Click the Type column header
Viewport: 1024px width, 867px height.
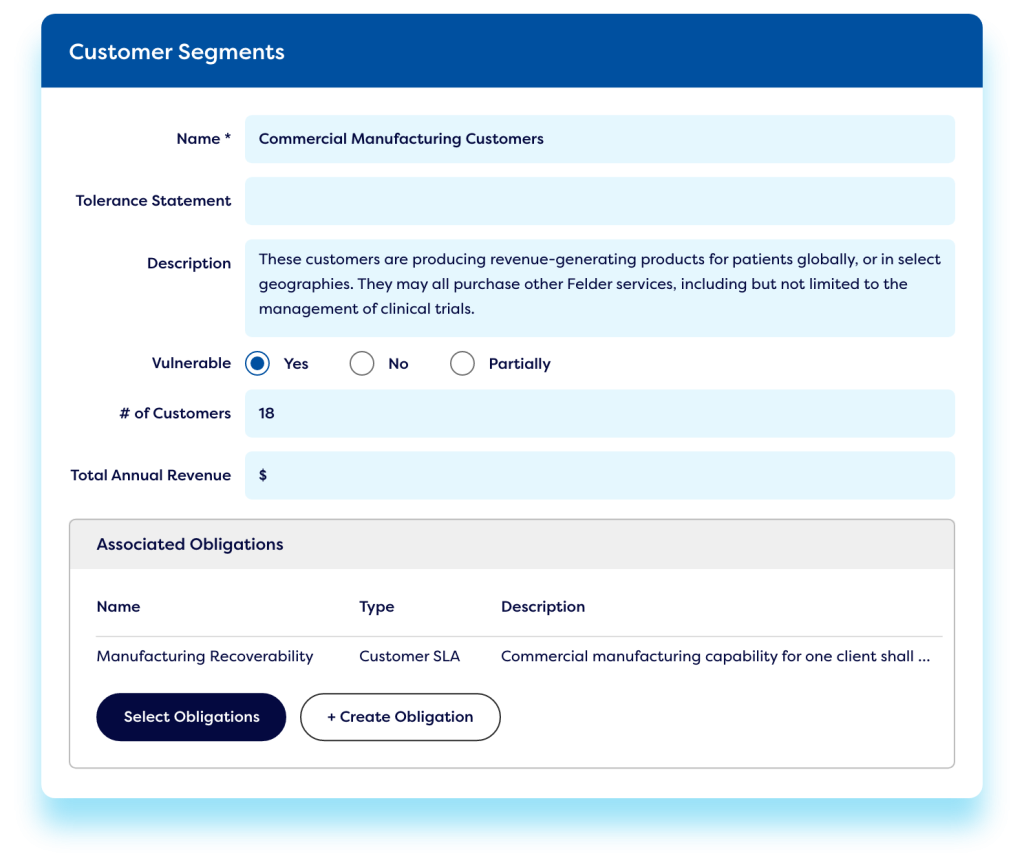click(x=376, y=607)
